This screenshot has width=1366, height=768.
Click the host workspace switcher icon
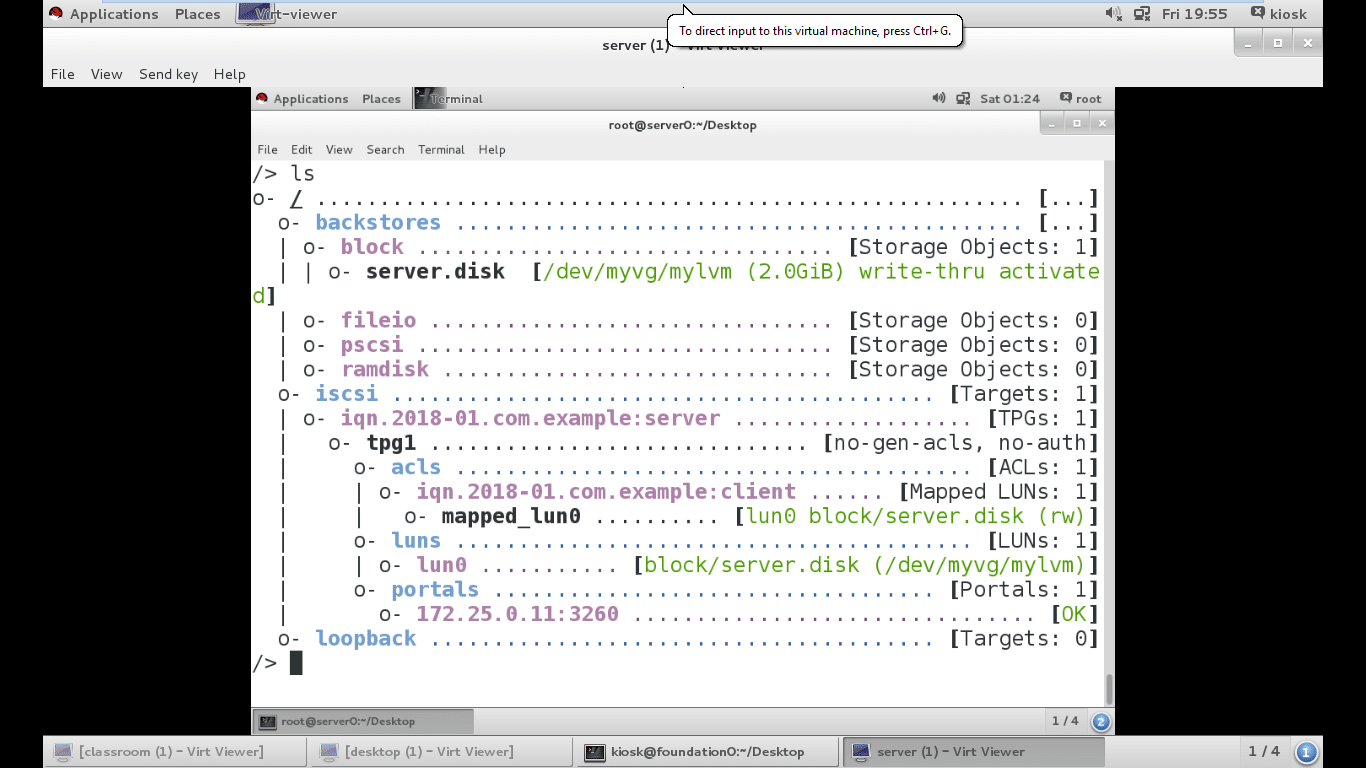[x=1306, y=752]
